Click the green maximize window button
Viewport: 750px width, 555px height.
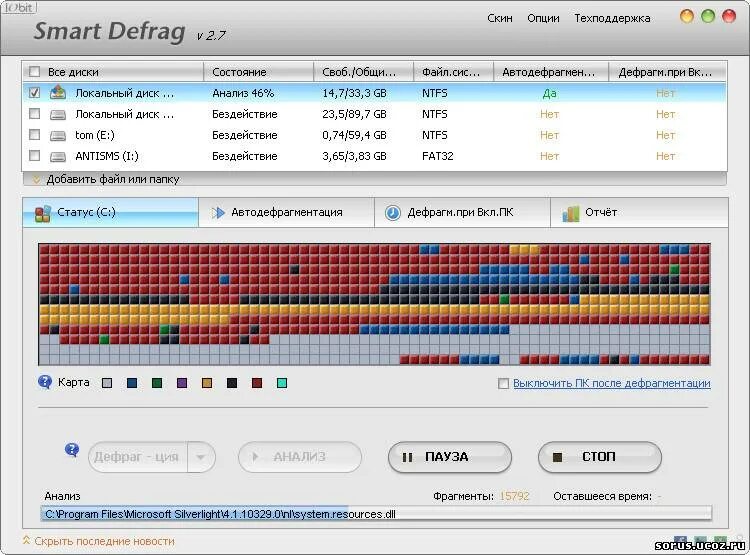708,16
